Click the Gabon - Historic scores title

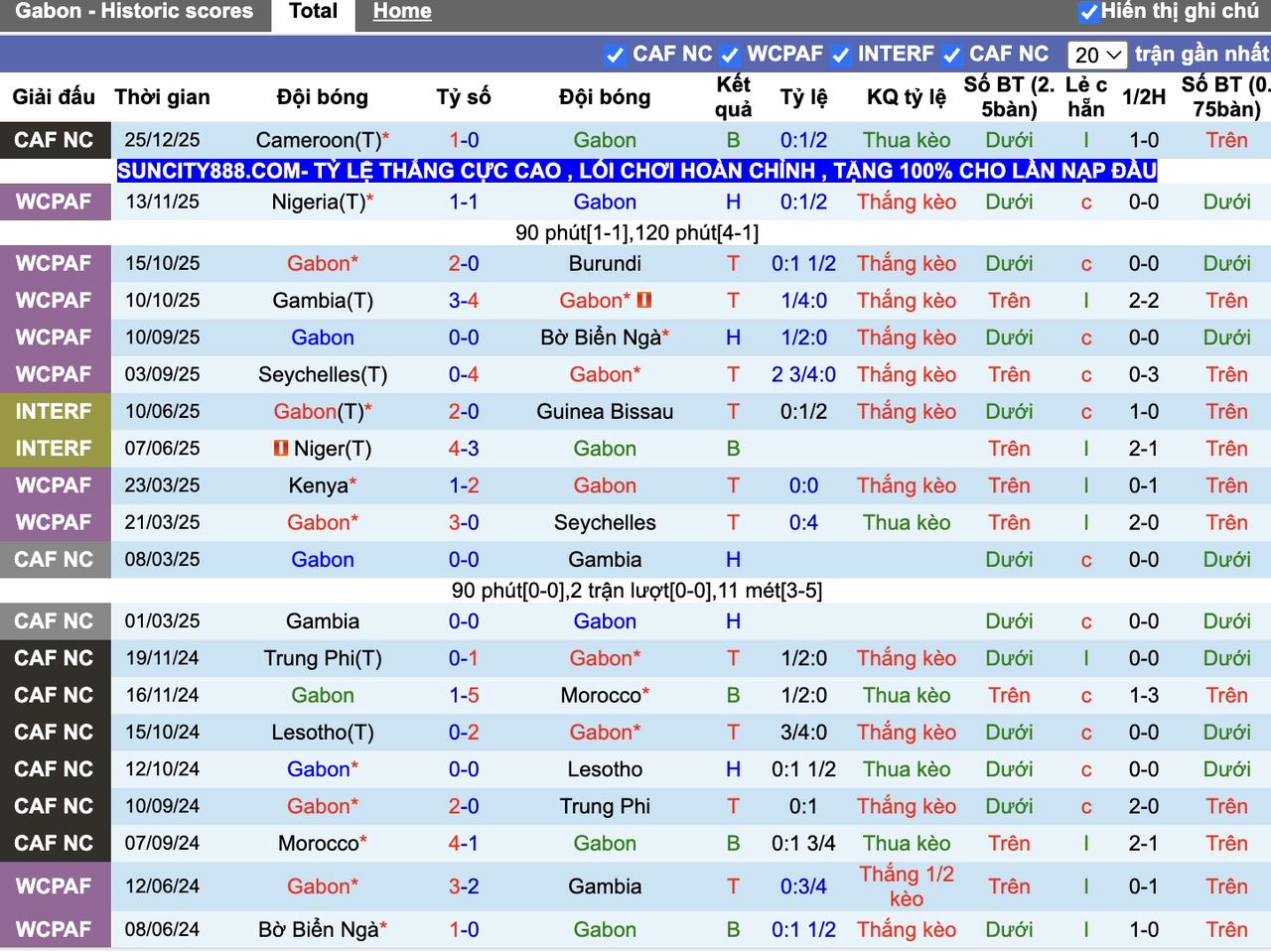point(134,12)
